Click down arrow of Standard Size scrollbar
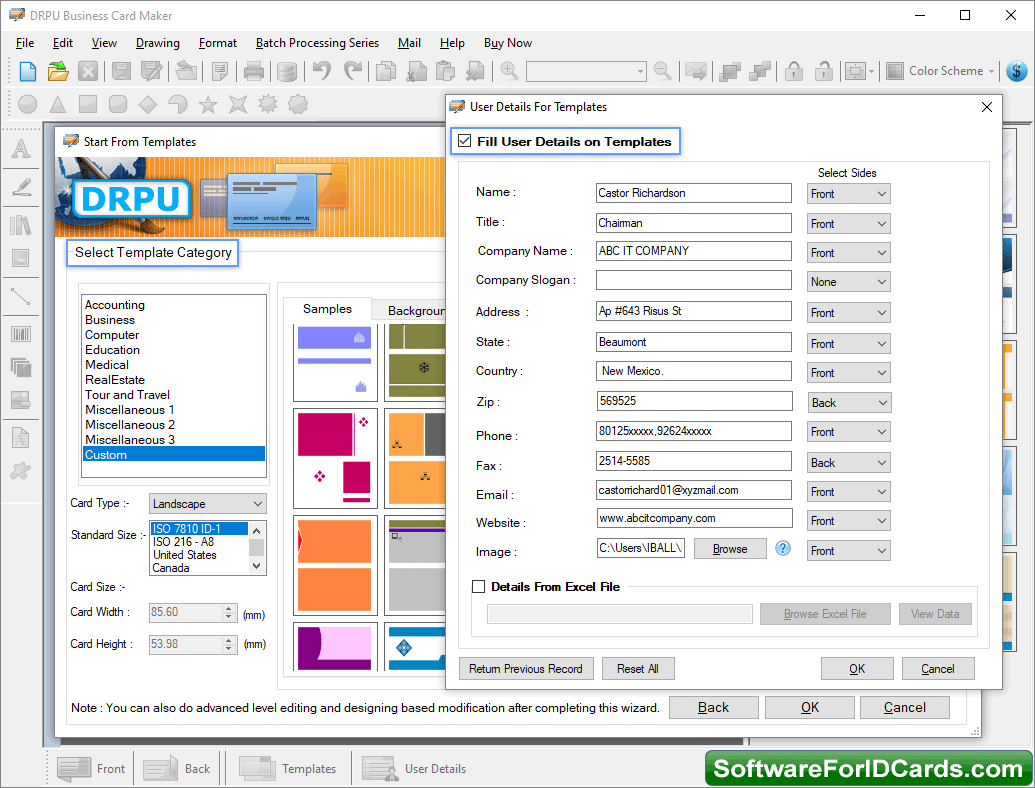The image size is (1035, 788). [x=257, y=566]
